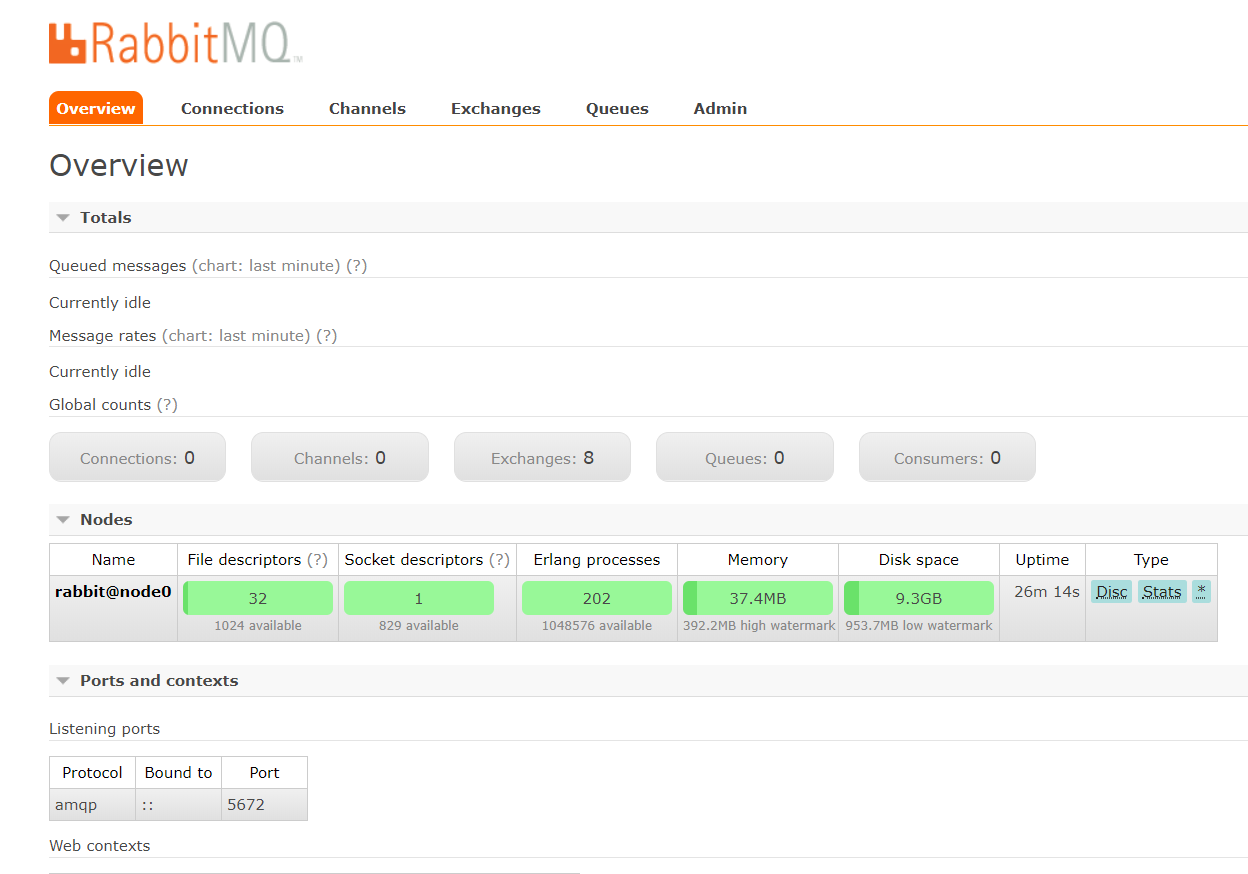Viewport: 1248px width, 874px height.
Task: Click help (?) beside File descriptors header
Action: click(x=317, y=559)
